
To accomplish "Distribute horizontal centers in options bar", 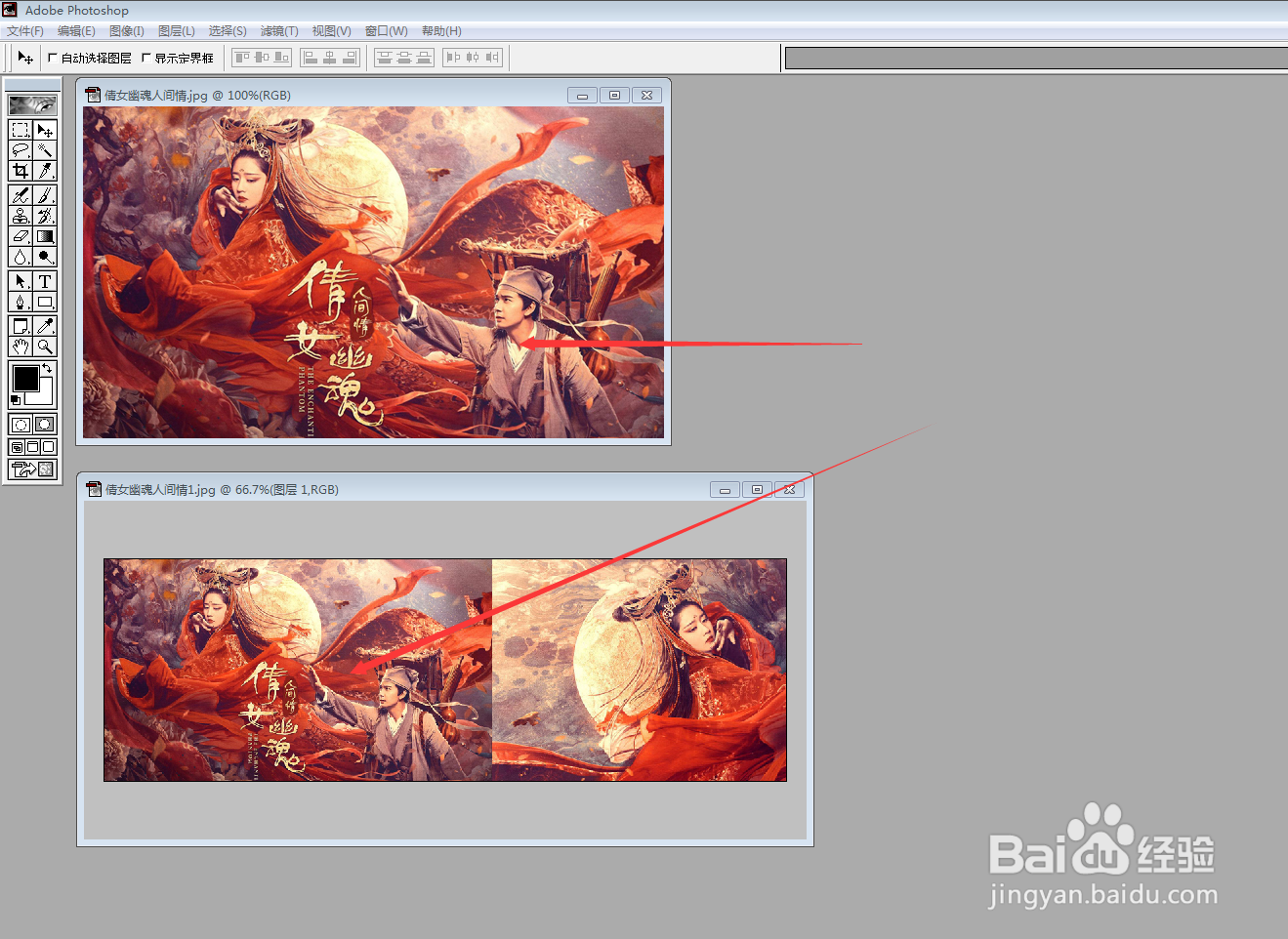I will click(473, 58).
